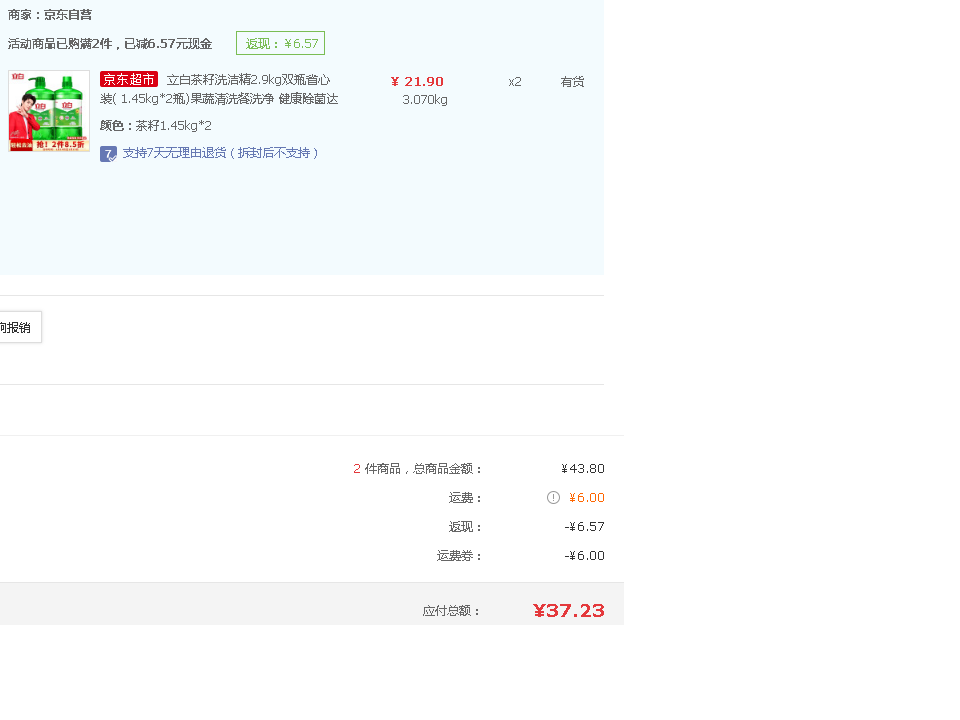Click the partially visible 报销 button
This screenshot has height=720, width=960.
point(19,328)
